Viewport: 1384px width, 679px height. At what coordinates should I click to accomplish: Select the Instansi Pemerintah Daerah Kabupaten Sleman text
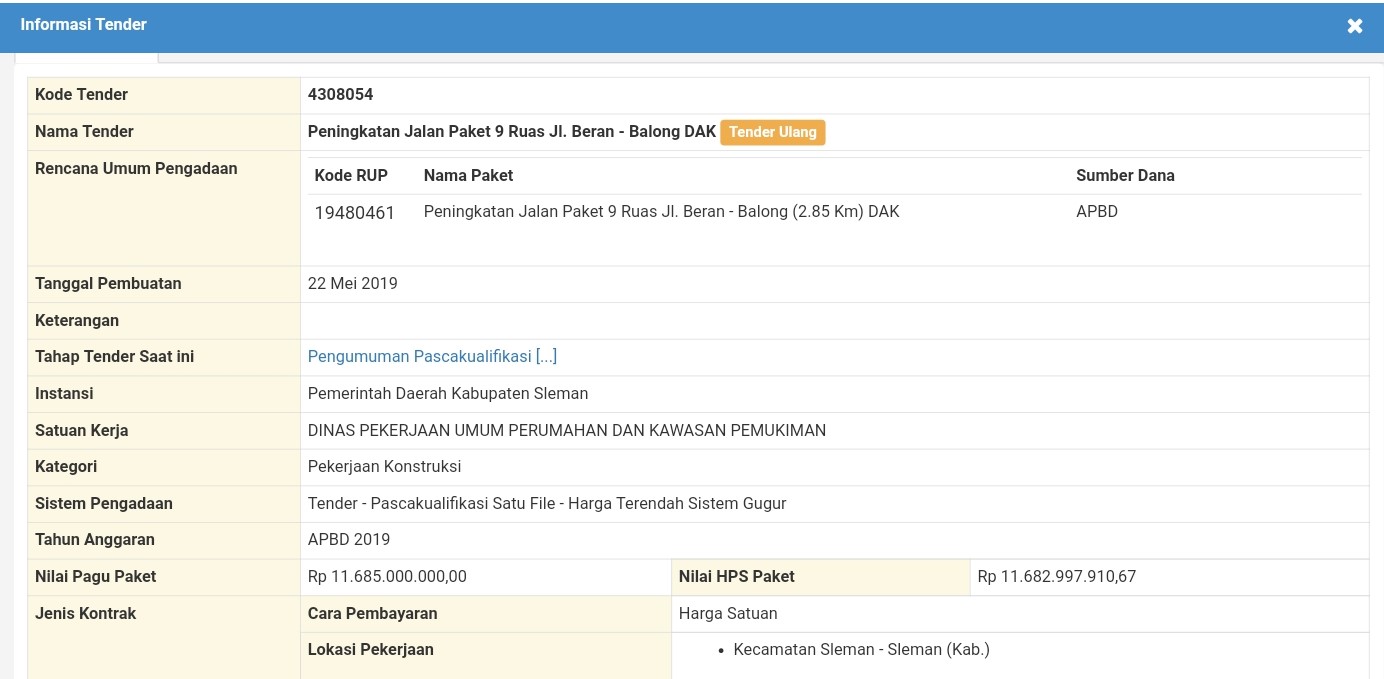coord(448,393)
